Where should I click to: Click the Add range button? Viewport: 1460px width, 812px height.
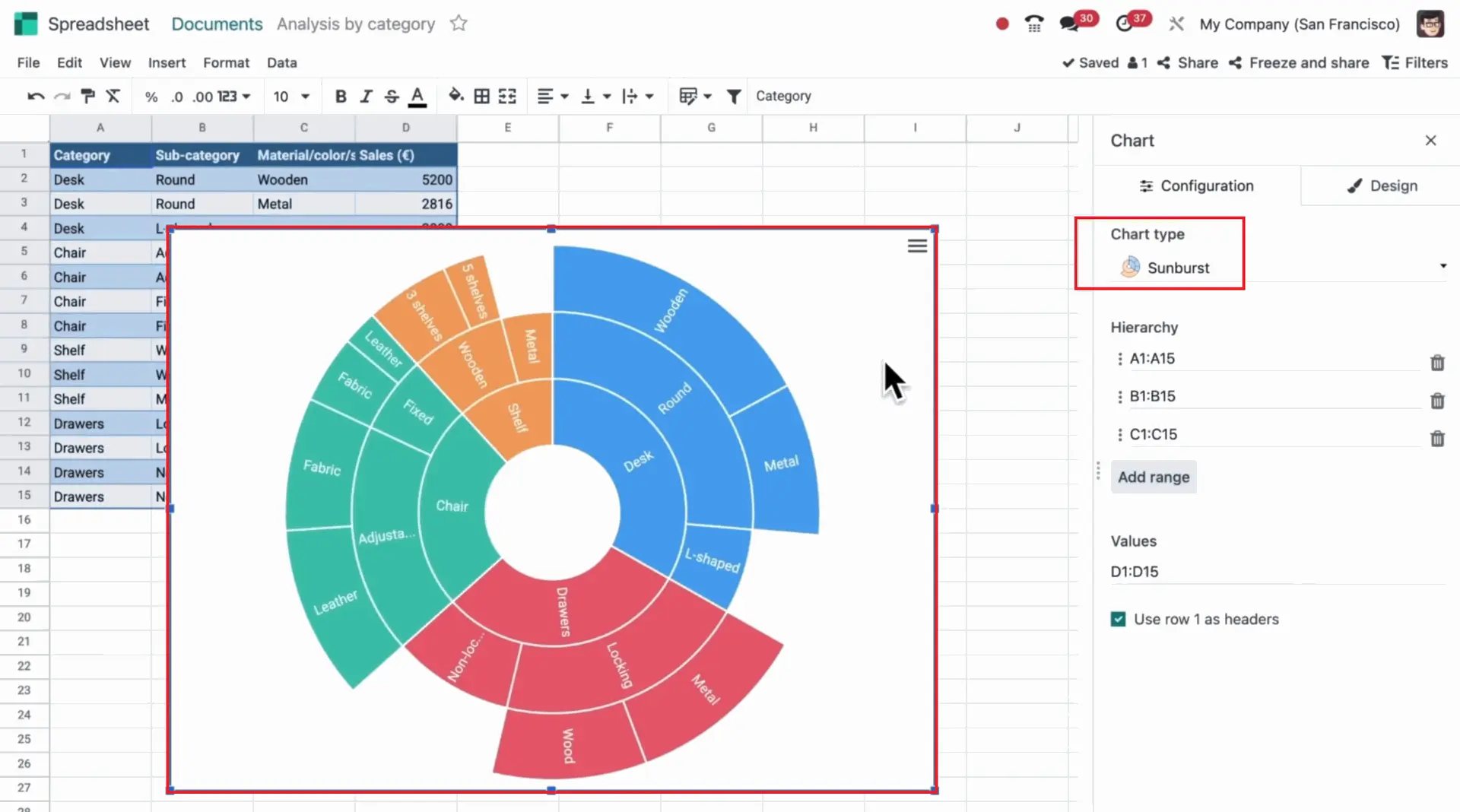tap(1153, 477)
